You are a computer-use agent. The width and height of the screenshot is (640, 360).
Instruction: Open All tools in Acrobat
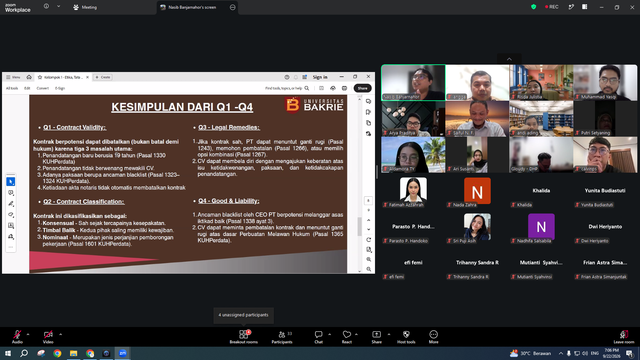pos(12,88)
